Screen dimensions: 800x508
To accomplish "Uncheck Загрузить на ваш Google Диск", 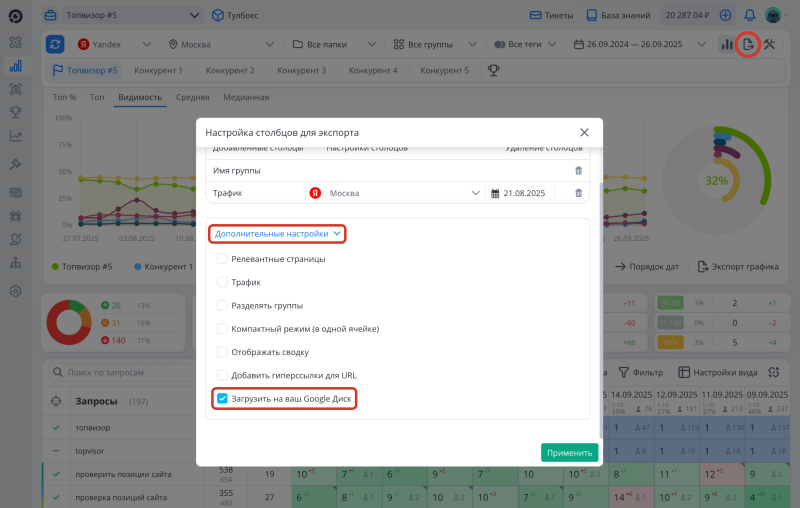I will [222, 398].
